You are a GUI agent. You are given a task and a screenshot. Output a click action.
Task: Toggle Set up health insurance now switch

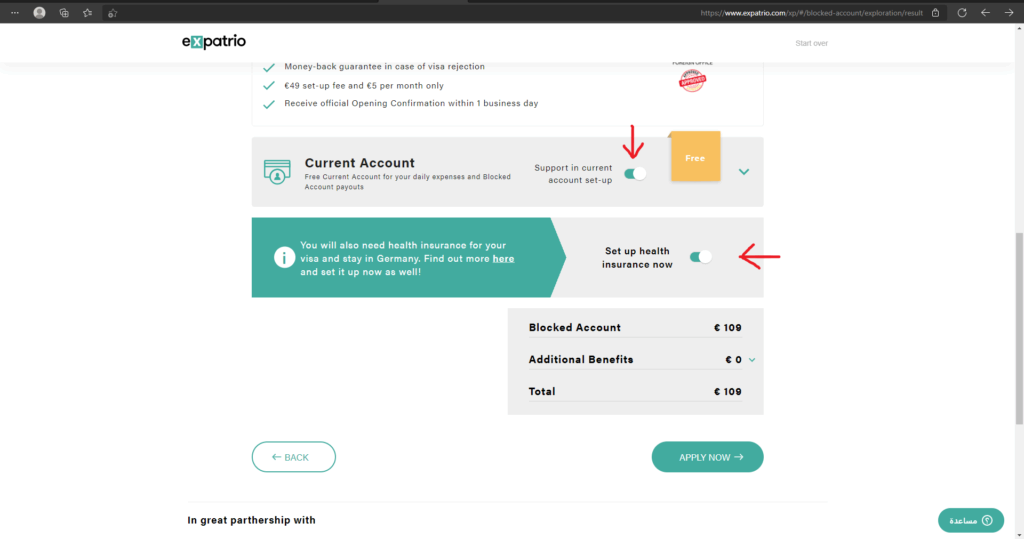coord(701,257)
